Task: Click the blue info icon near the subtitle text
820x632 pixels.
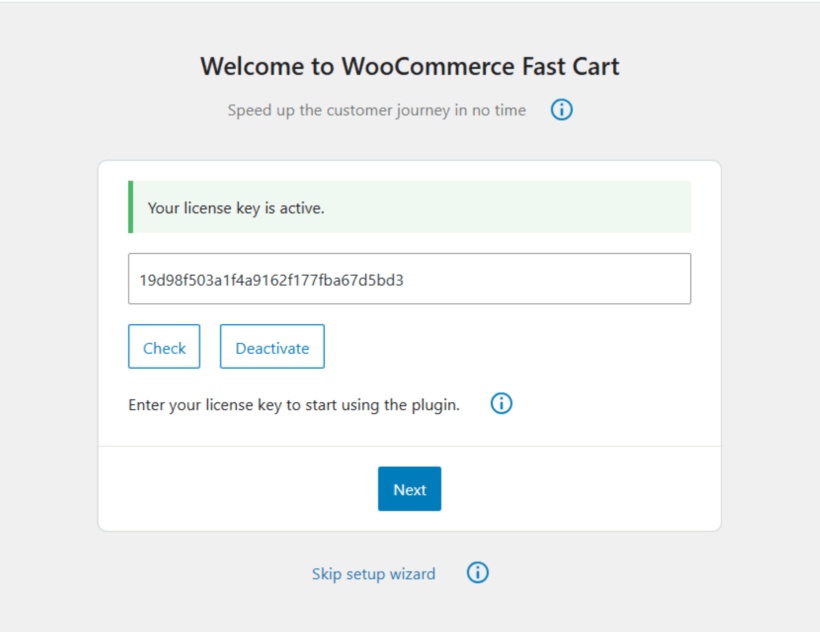Action: (561, 110)
